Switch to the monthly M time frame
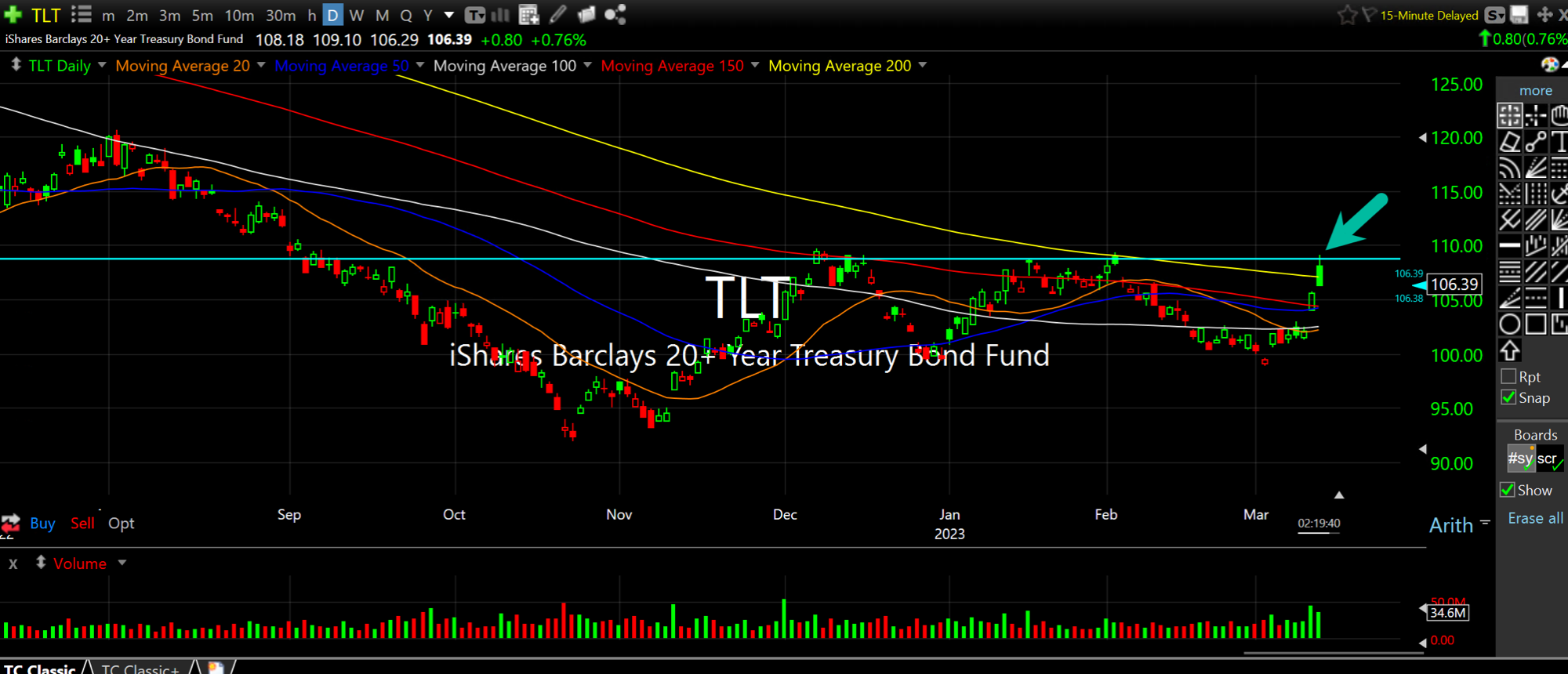The image size is (1568, 674). pyautogui.click(x=382, y=16)
